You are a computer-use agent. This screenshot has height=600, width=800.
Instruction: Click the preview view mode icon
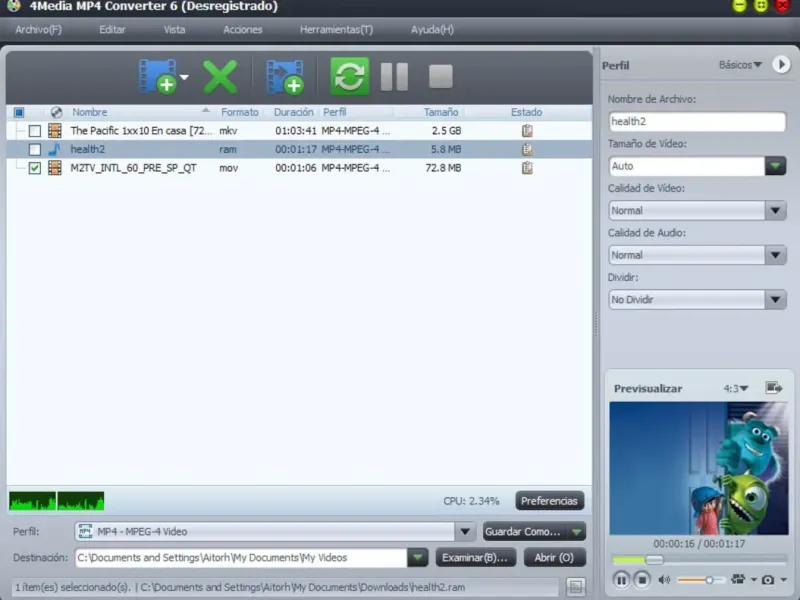(738, 580)
